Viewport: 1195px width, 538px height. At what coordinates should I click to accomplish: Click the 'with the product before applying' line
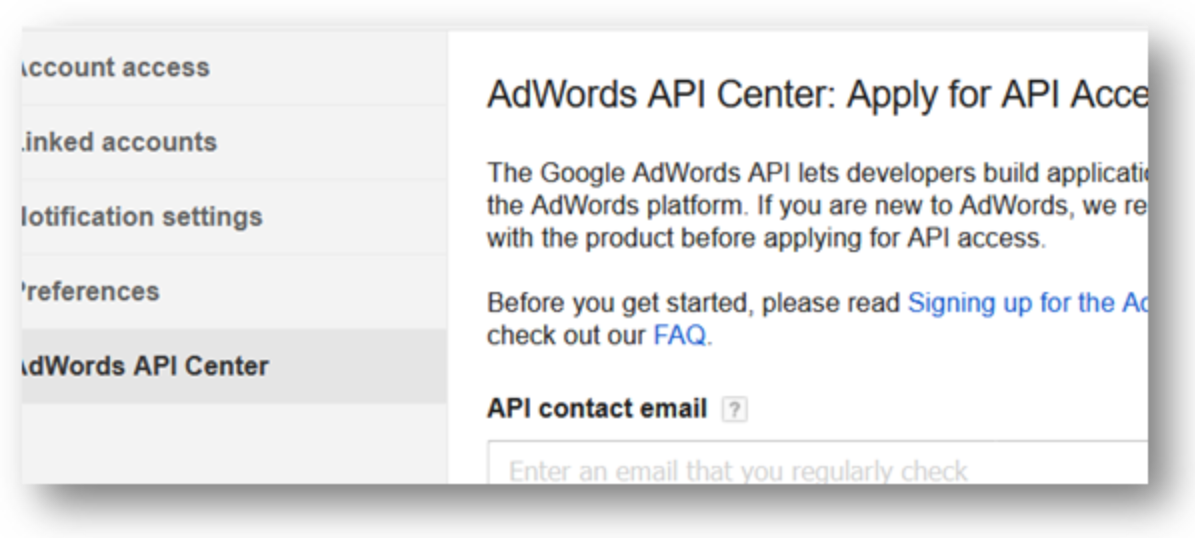[x=767, y=239]
